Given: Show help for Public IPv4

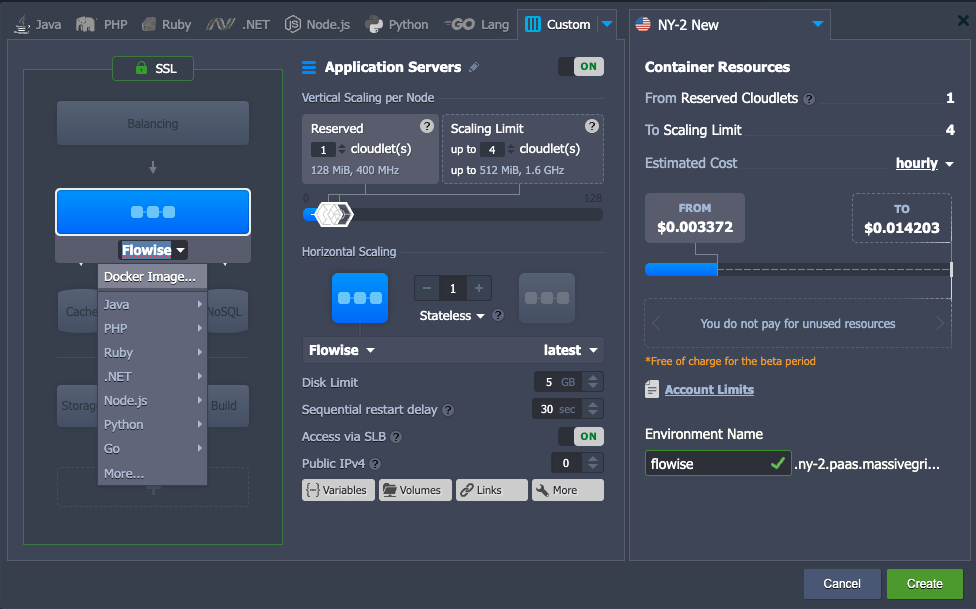Looking at the screenshot, I should coord(375,464).
